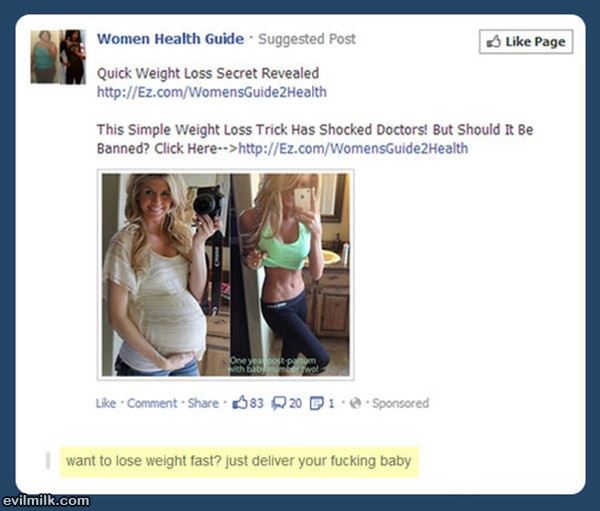This screenshot has width=600, height=511.
Task: Click the thumbs-up likes count icon
Action: [240, 403]
